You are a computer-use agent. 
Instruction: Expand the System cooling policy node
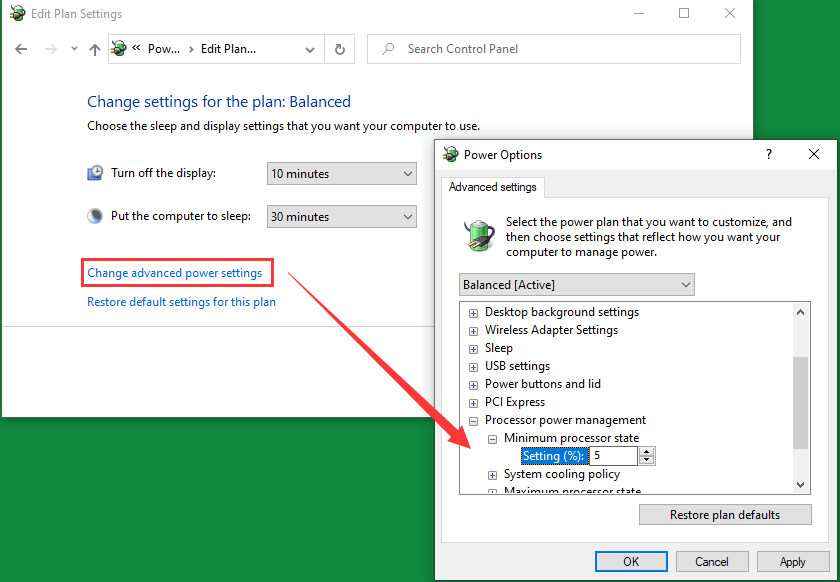coord(493,475)
